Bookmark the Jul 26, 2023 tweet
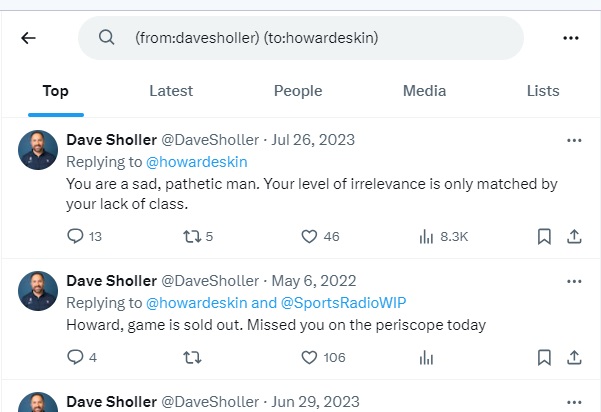This screenshot has height=412, width=601. (544, 237)
